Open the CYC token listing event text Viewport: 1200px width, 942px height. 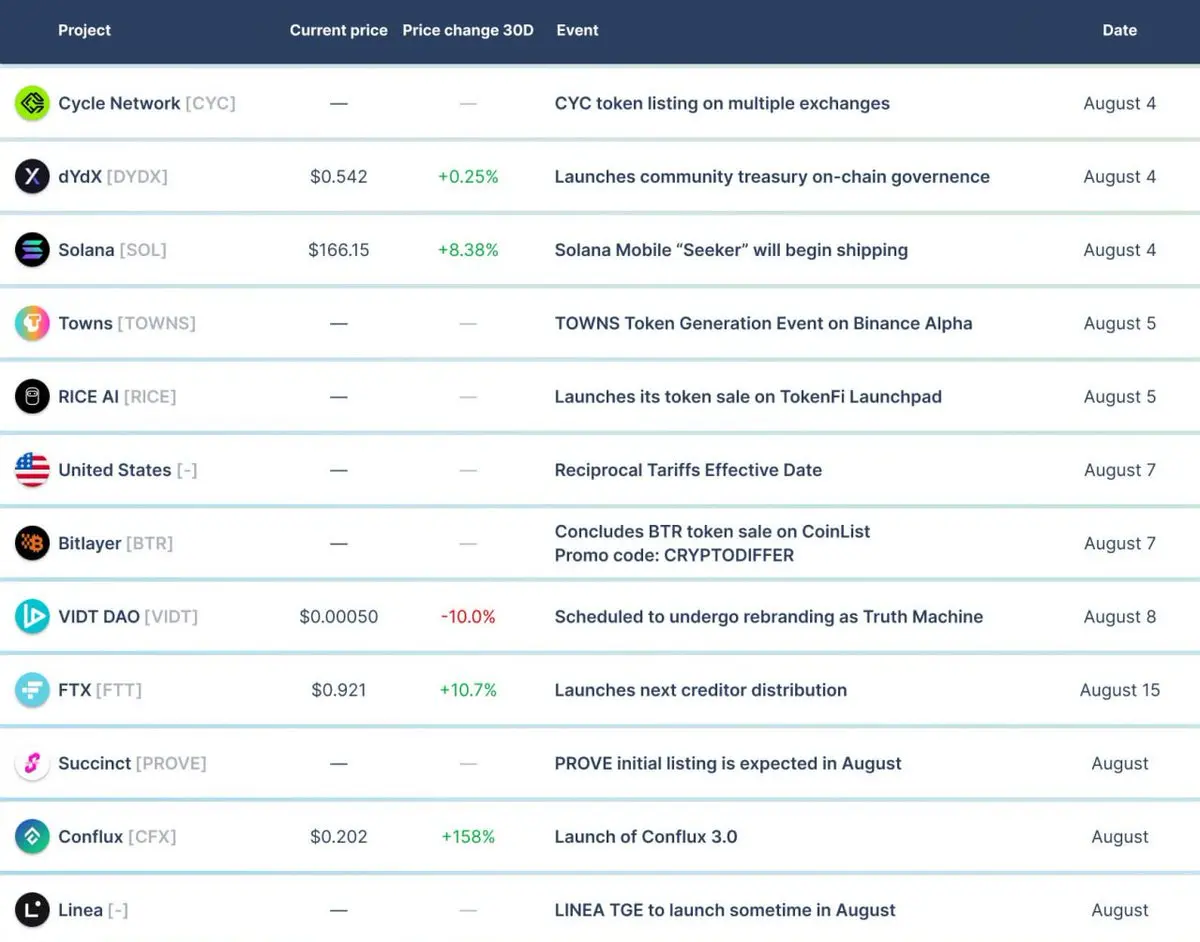click(722, 103)
